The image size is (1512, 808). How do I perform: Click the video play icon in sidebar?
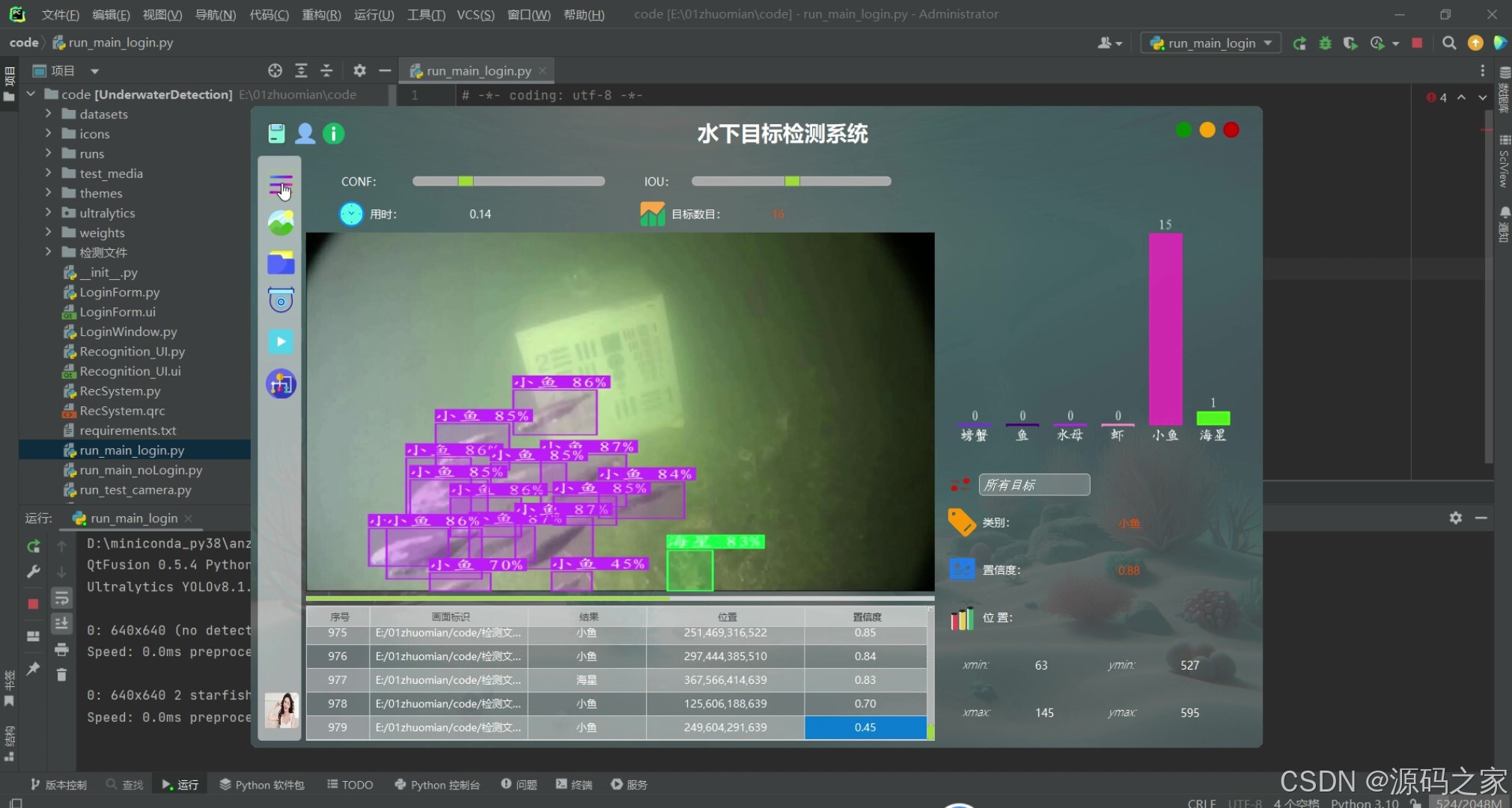pos(281,342)
